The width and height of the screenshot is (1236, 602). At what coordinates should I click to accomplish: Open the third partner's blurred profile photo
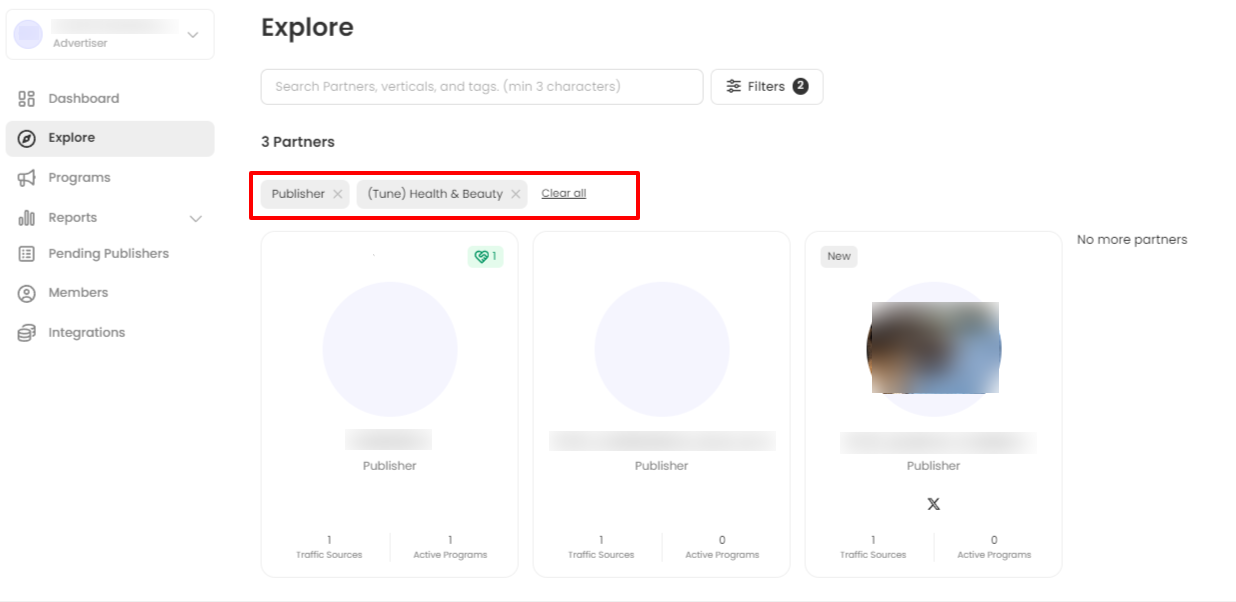933,348
